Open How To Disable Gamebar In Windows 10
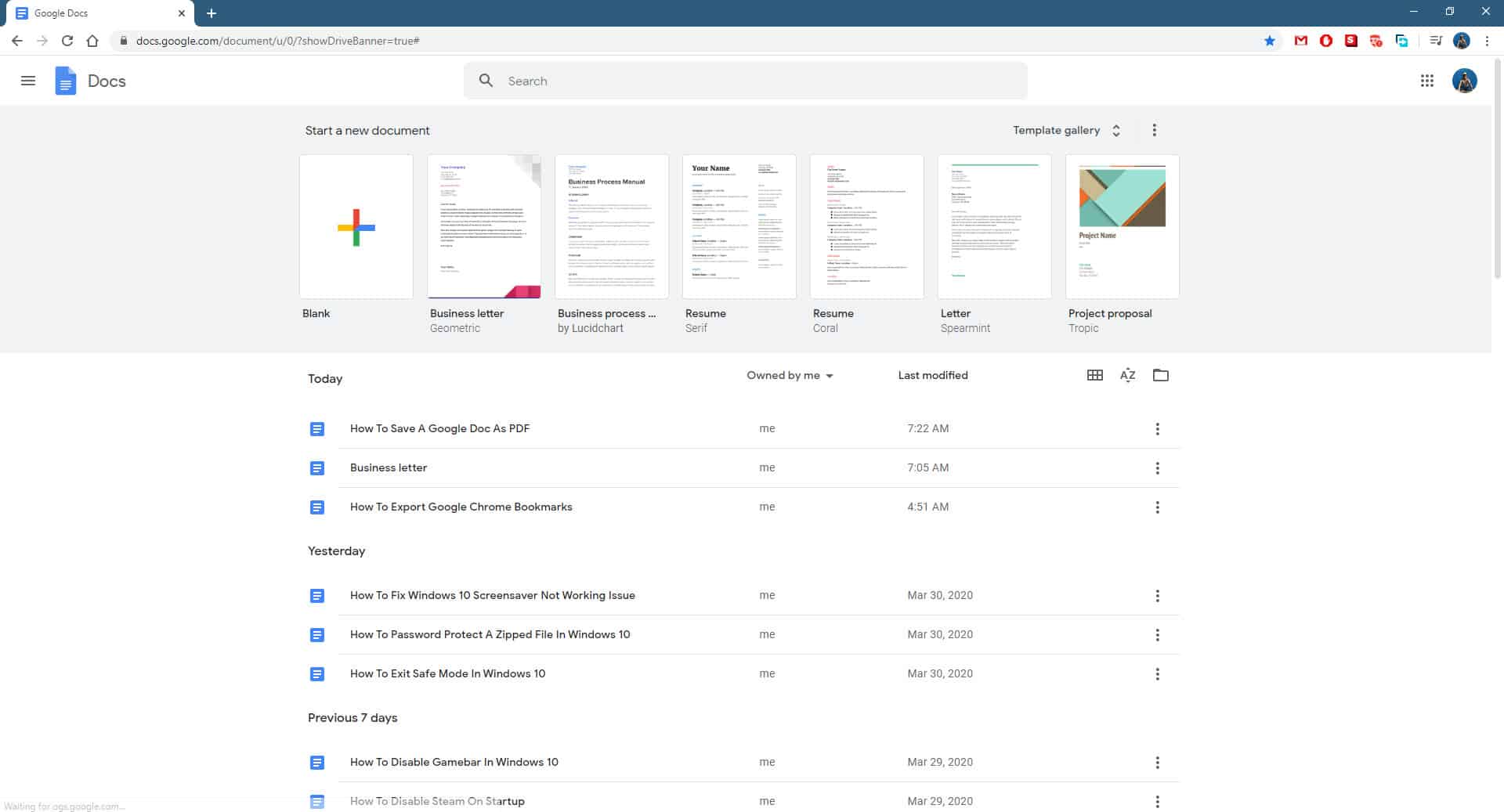1504x812 pixels. click(454, 762)
